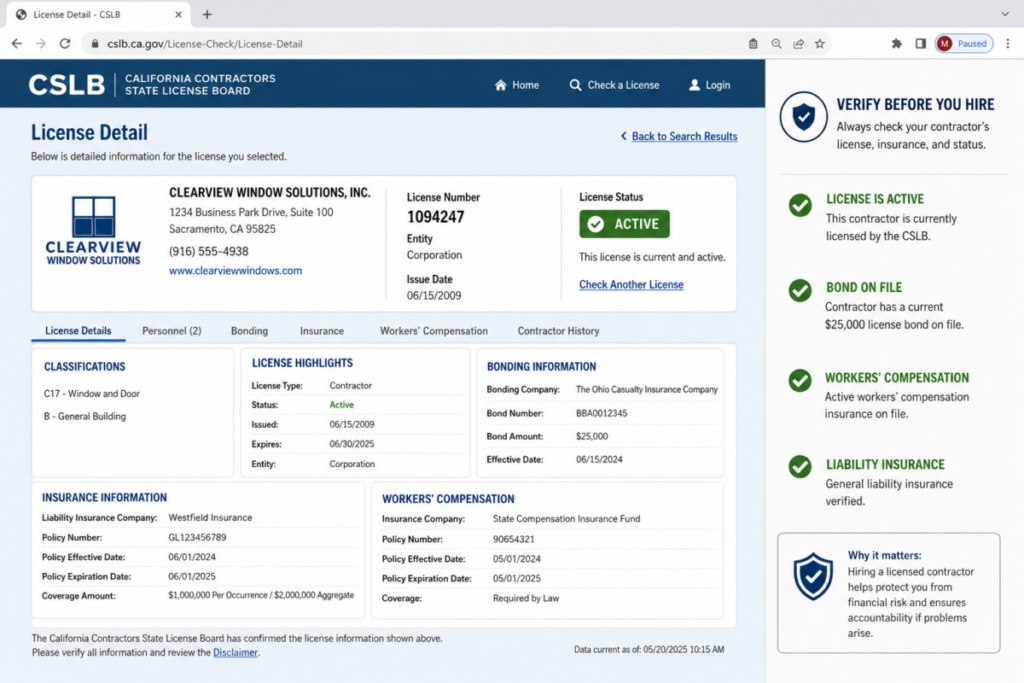Click the Bond On File checkmark icon

pyautogui.click(x=800, y=291)
